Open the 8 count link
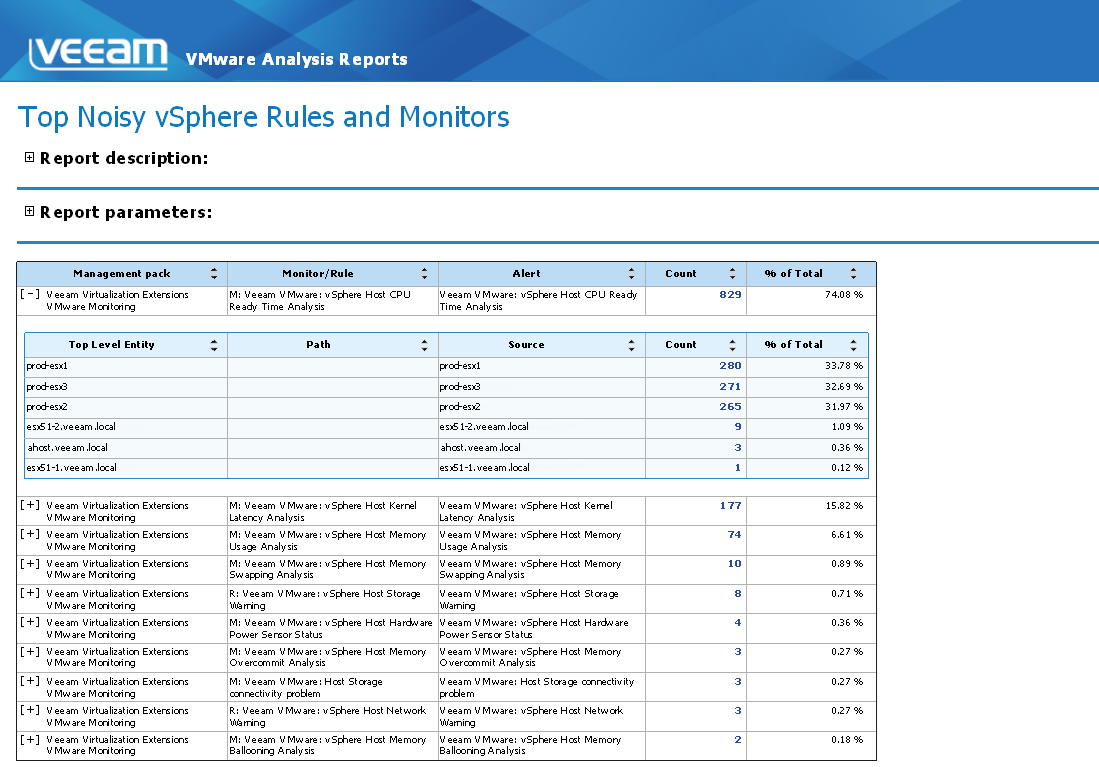The height and width of the screenshot is (767, 1099). (737, 593)
